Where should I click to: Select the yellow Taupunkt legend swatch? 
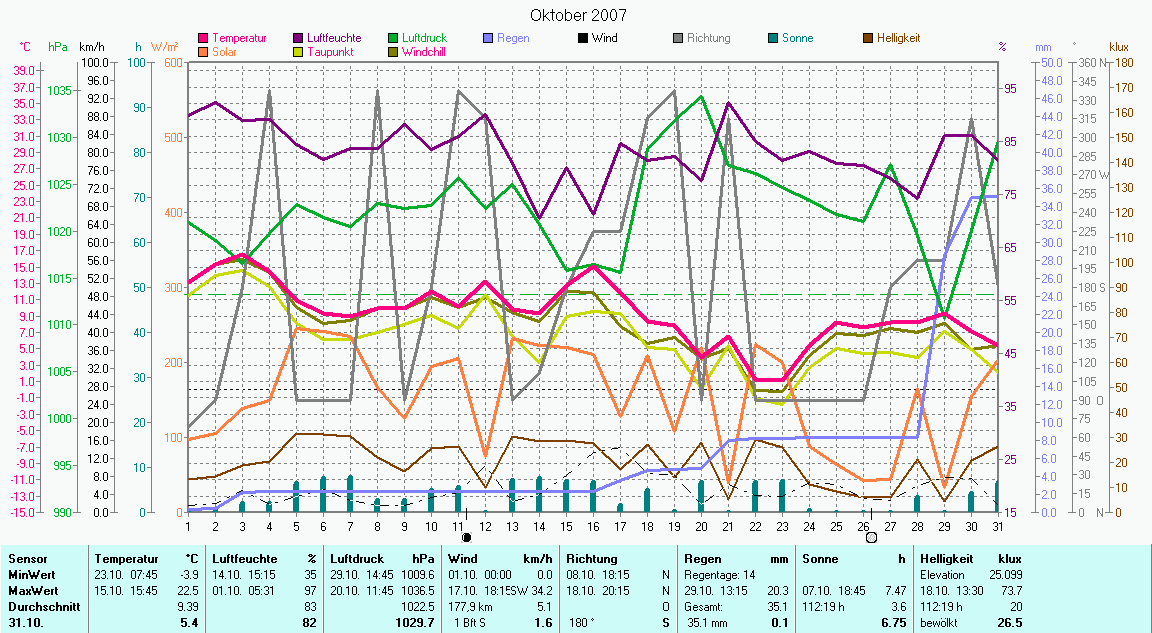coord(299,51)
